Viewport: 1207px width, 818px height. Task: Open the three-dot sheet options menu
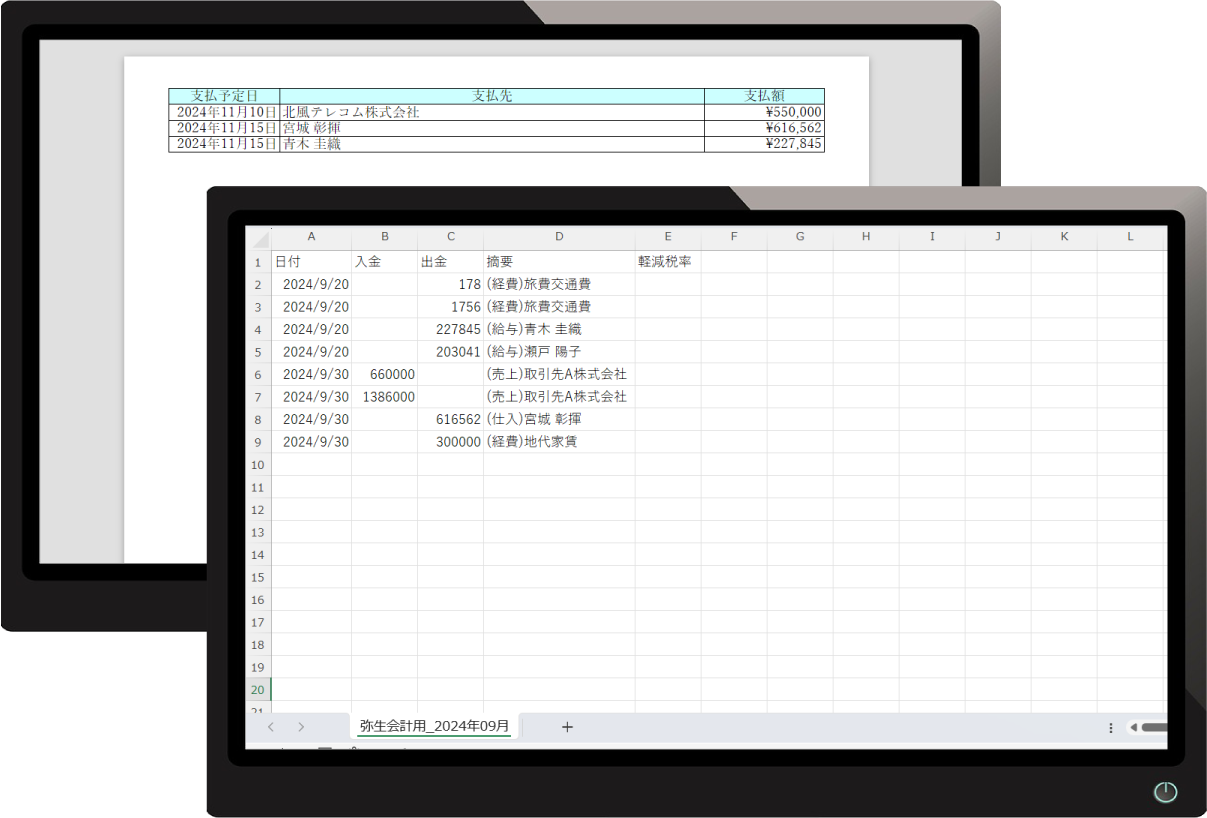1110,728
